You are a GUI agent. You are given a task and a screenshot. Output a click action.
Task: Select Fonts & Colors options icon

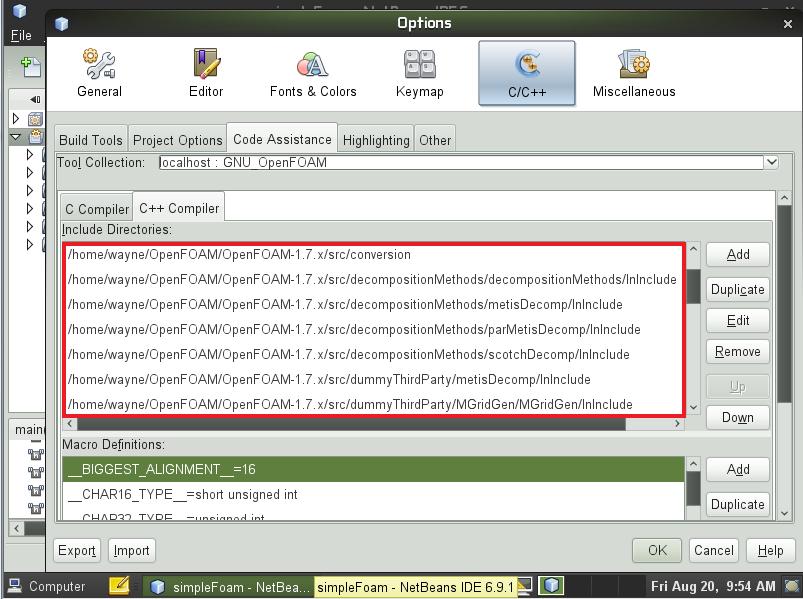pos(313,73)
